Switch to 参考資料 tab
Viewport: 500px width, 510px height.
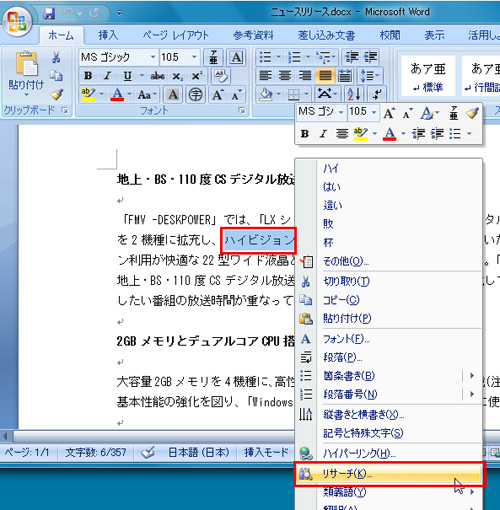click(253, 35)
